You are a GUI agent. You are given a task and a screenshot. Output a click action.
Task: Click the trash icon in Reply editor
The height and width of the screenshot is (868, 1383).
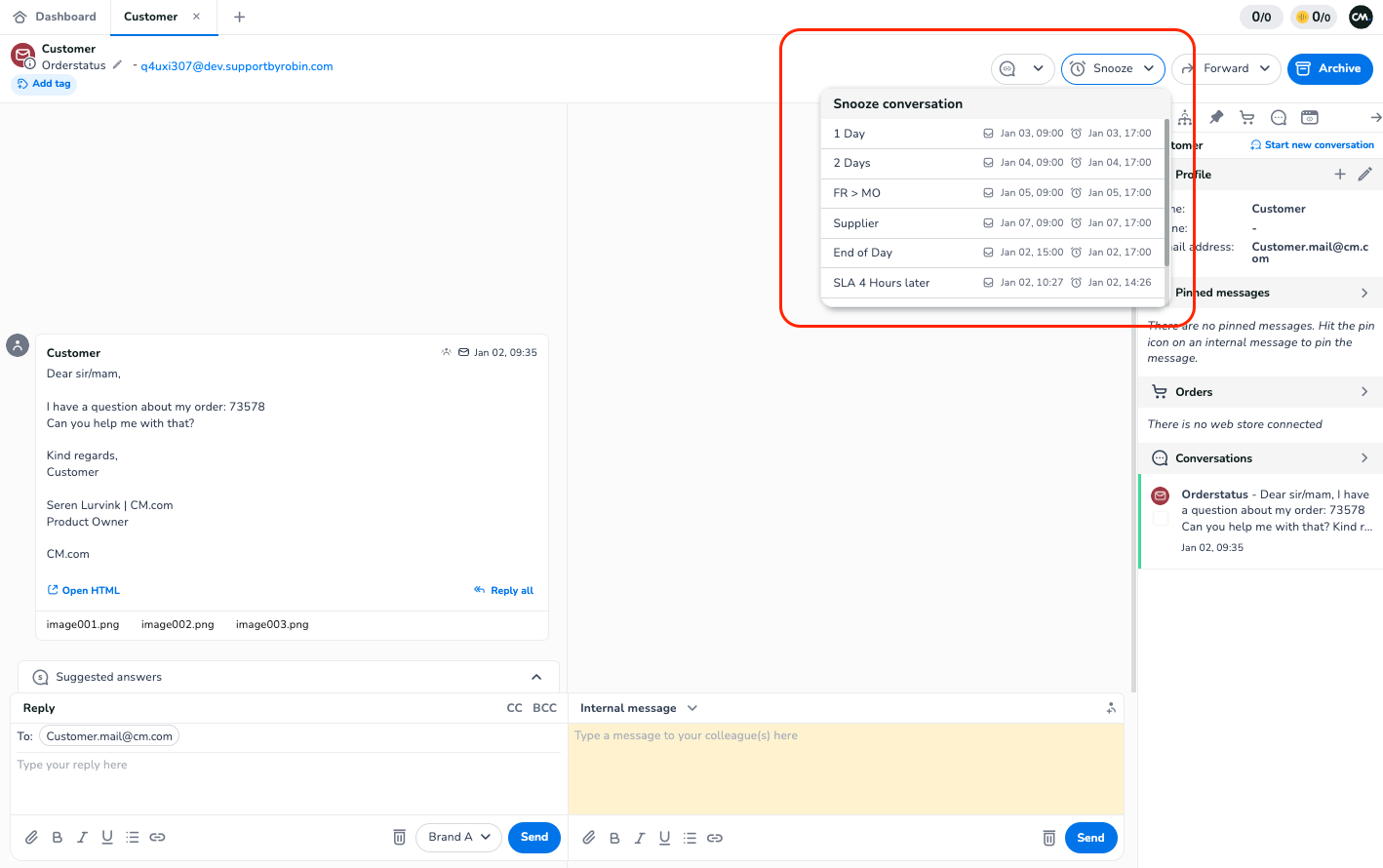[399, 837]
